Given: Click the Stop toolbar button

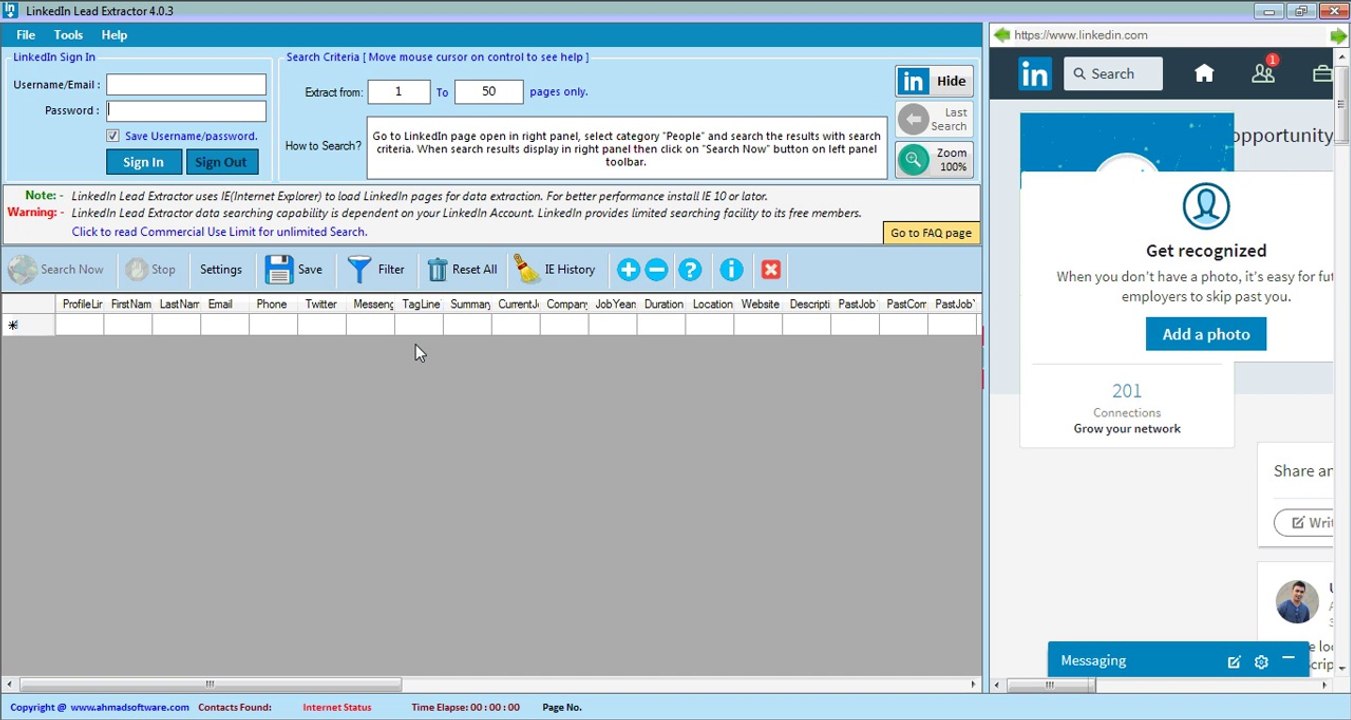Looking at the screenshot, I should (150, 269).
